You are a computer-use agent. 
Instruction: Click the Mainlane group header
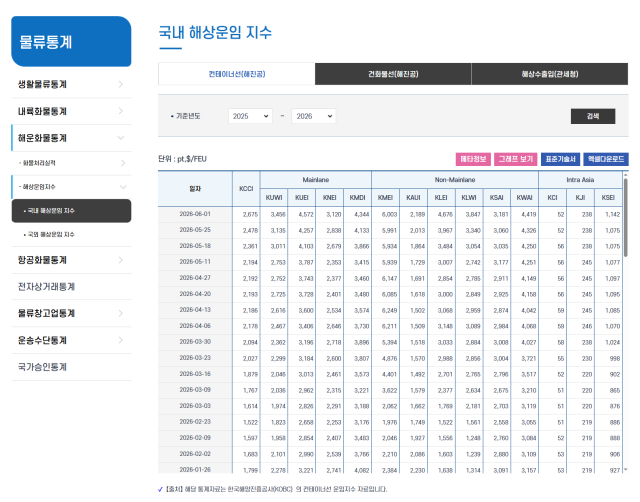316,180
